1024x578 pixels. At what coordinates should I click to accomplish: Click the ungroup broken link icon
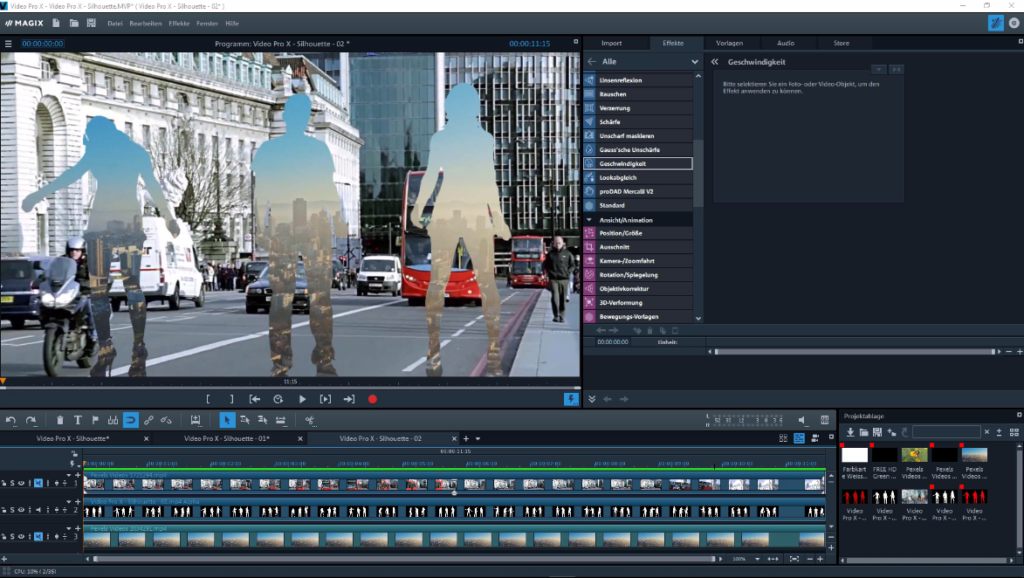(166, 420)
